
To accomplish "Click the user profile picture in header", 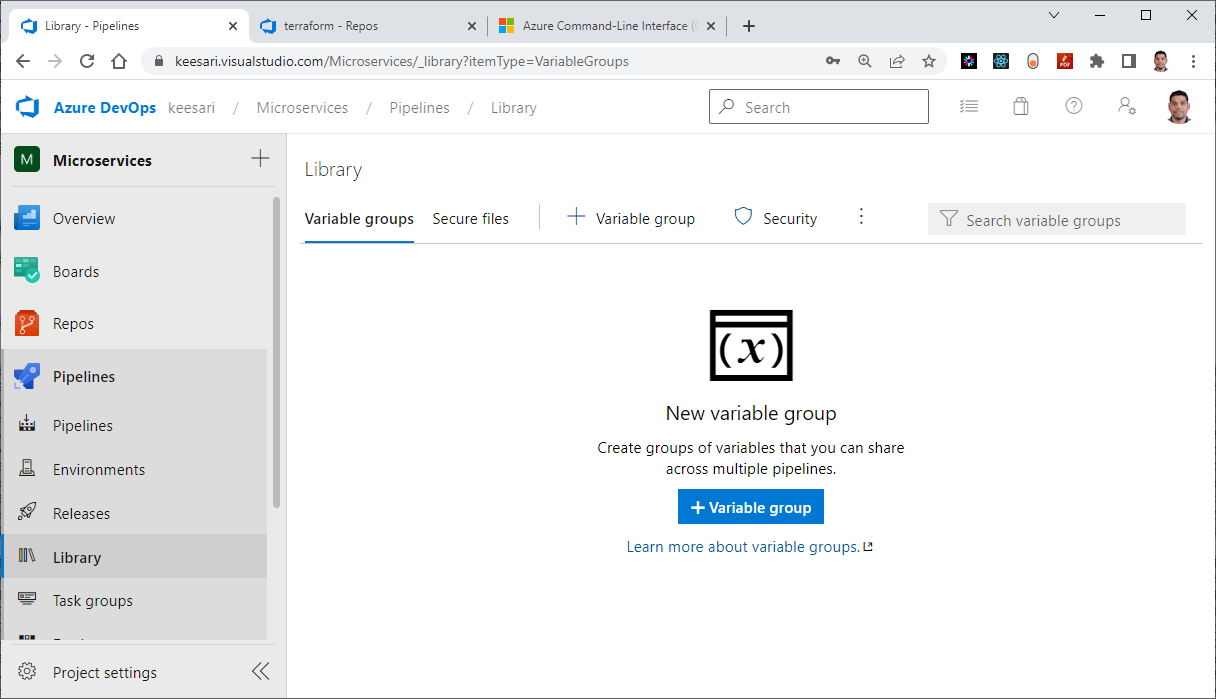I will click(x=1180, y=107).
